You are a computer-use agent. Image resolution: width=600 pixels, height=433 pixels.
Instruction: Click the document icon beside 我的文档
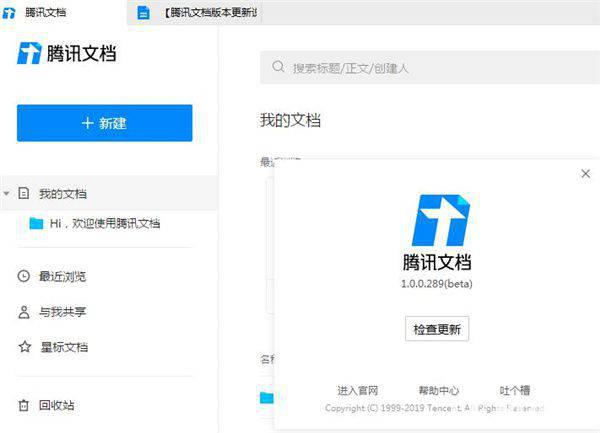pyautogui.click(x=24, y=193)
